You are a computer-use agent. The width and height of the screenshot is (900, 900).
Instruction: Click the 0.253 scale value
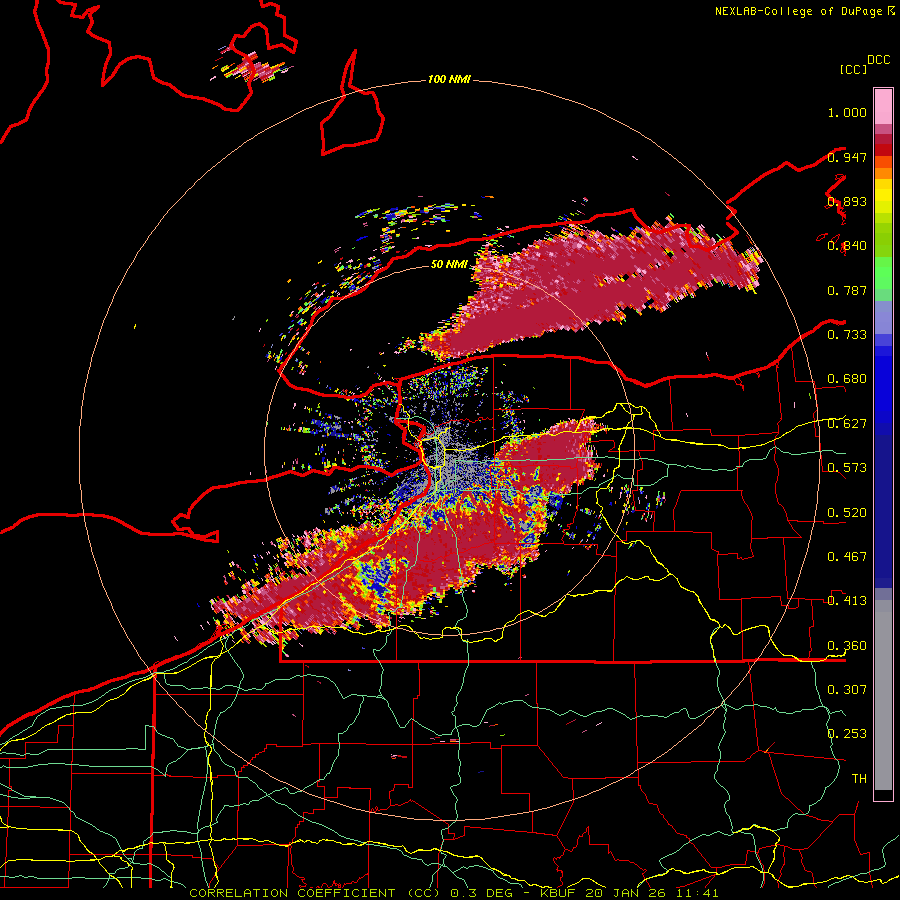847,734
